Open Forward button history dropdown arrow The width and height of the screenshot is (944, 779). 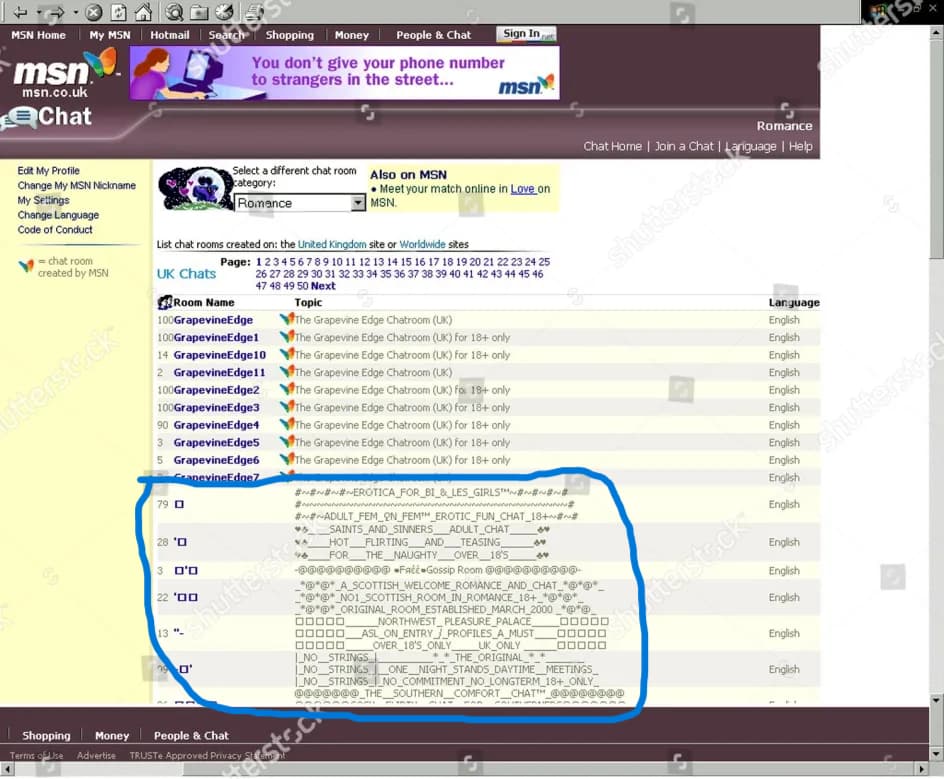coord(75,12)
